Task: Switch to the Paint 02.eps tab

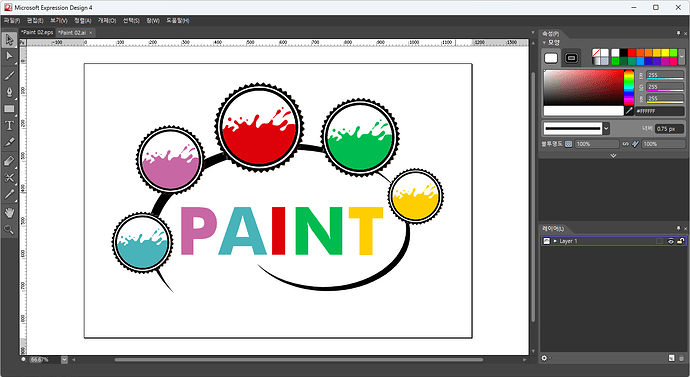Action: point(37,33)
